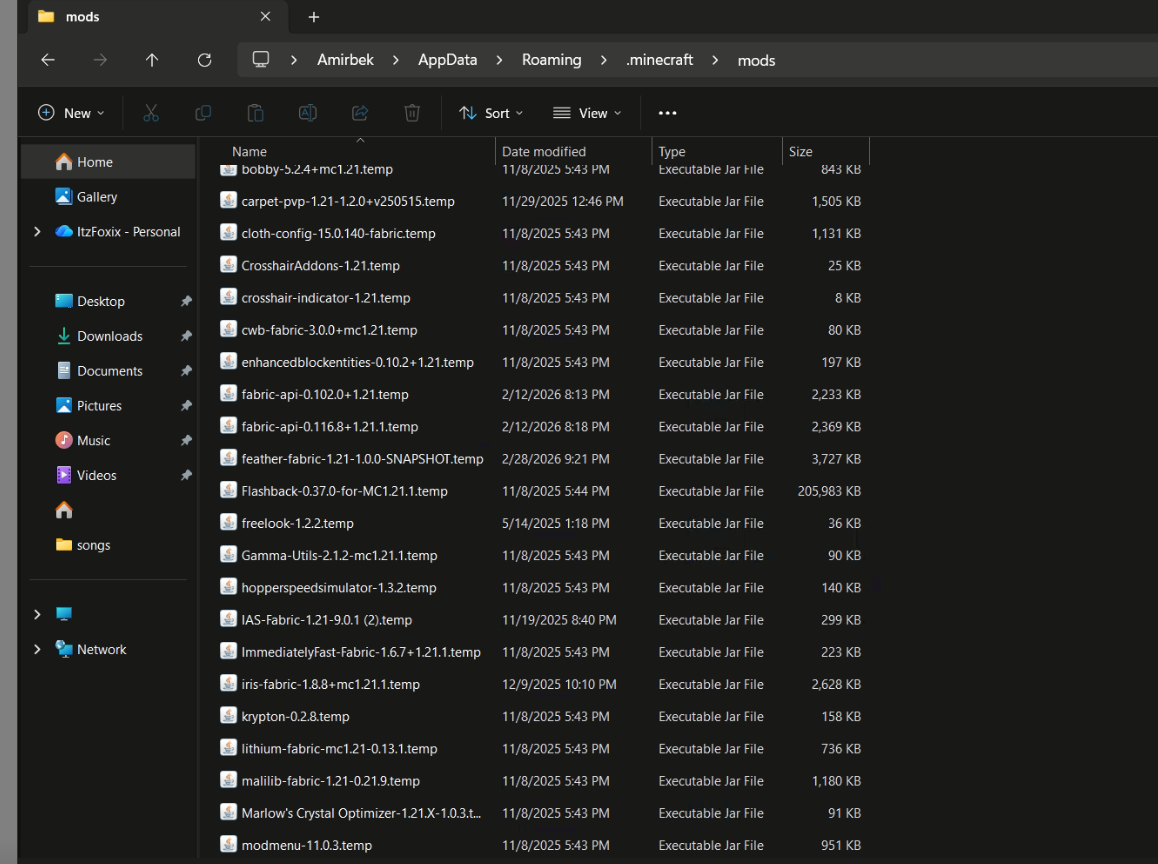Sort by the Size column header
Image resolution: width=1158 pixels, height=864 pixels.
(801, 151)
